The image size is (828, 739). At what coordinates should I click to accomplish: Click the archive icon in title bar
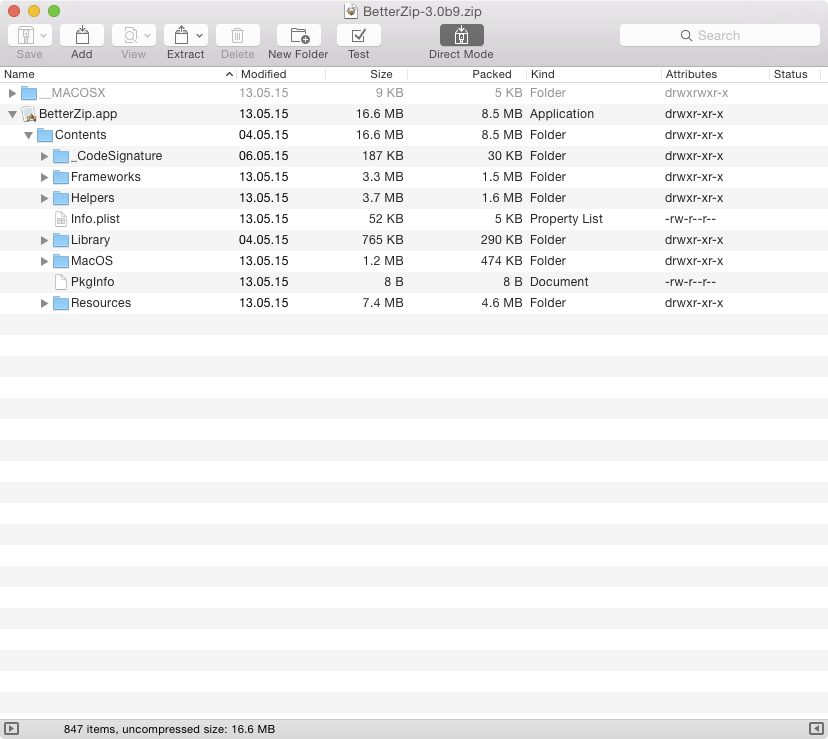(351, 11)
